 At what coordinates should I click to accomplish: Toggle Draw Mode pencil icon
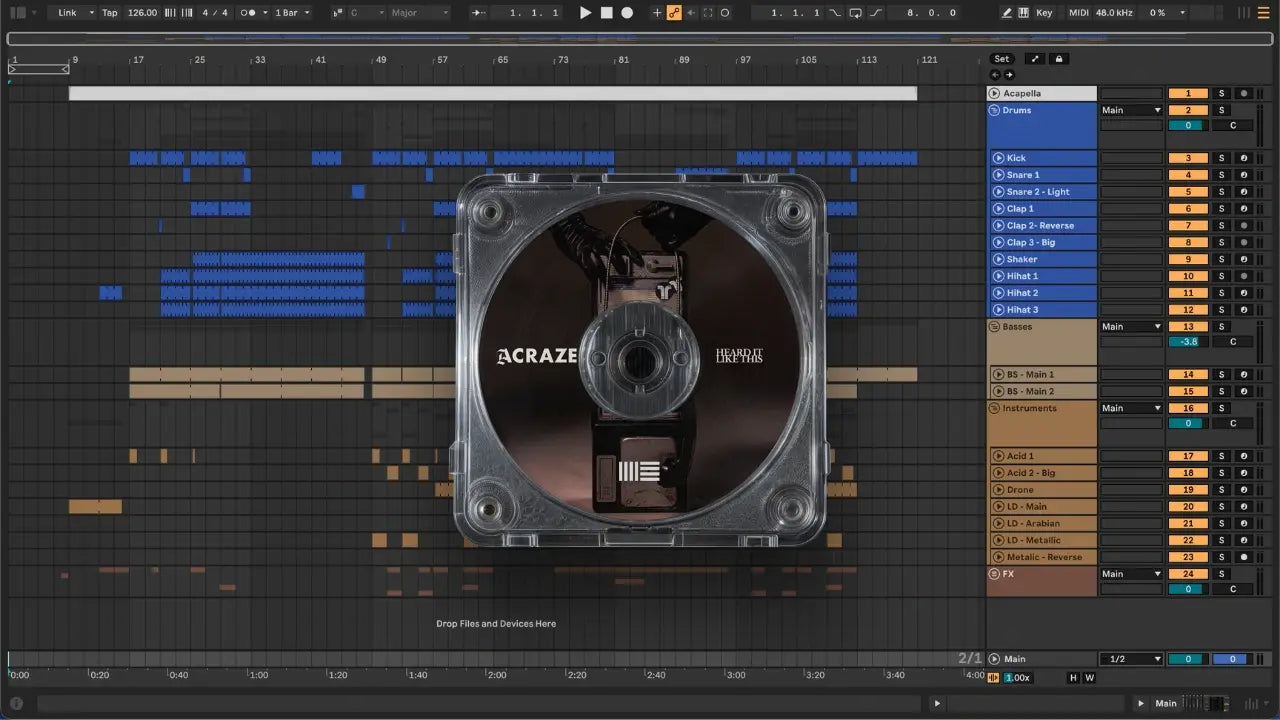pos(1007,13)
